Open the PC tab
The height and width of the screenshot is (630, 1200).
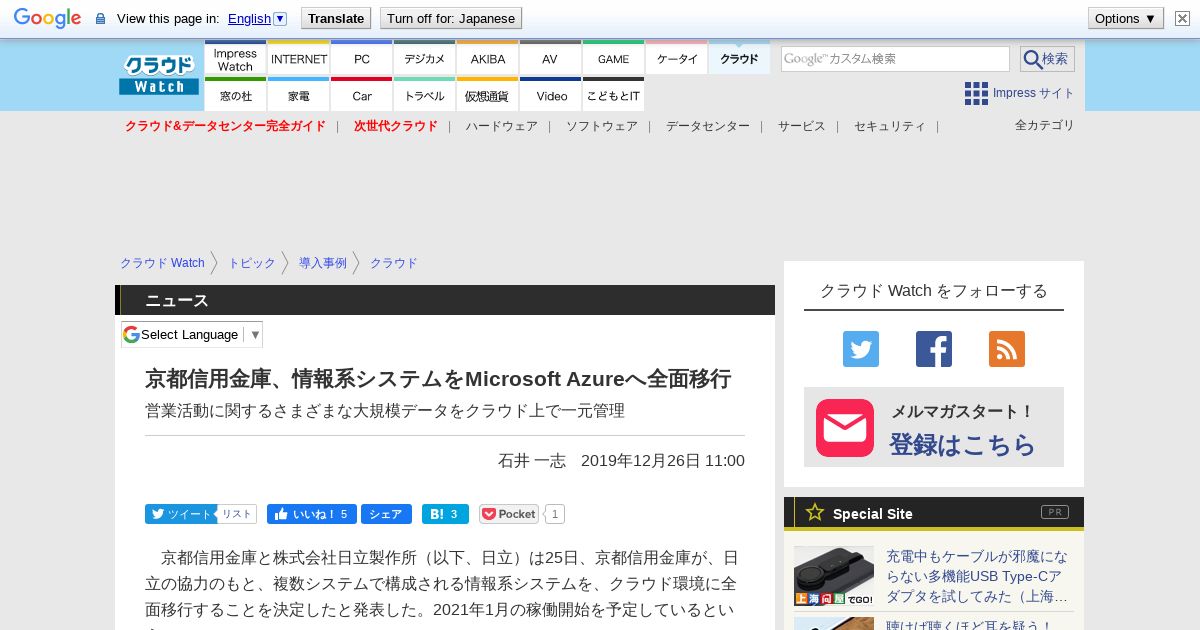(x=362, y=59)
